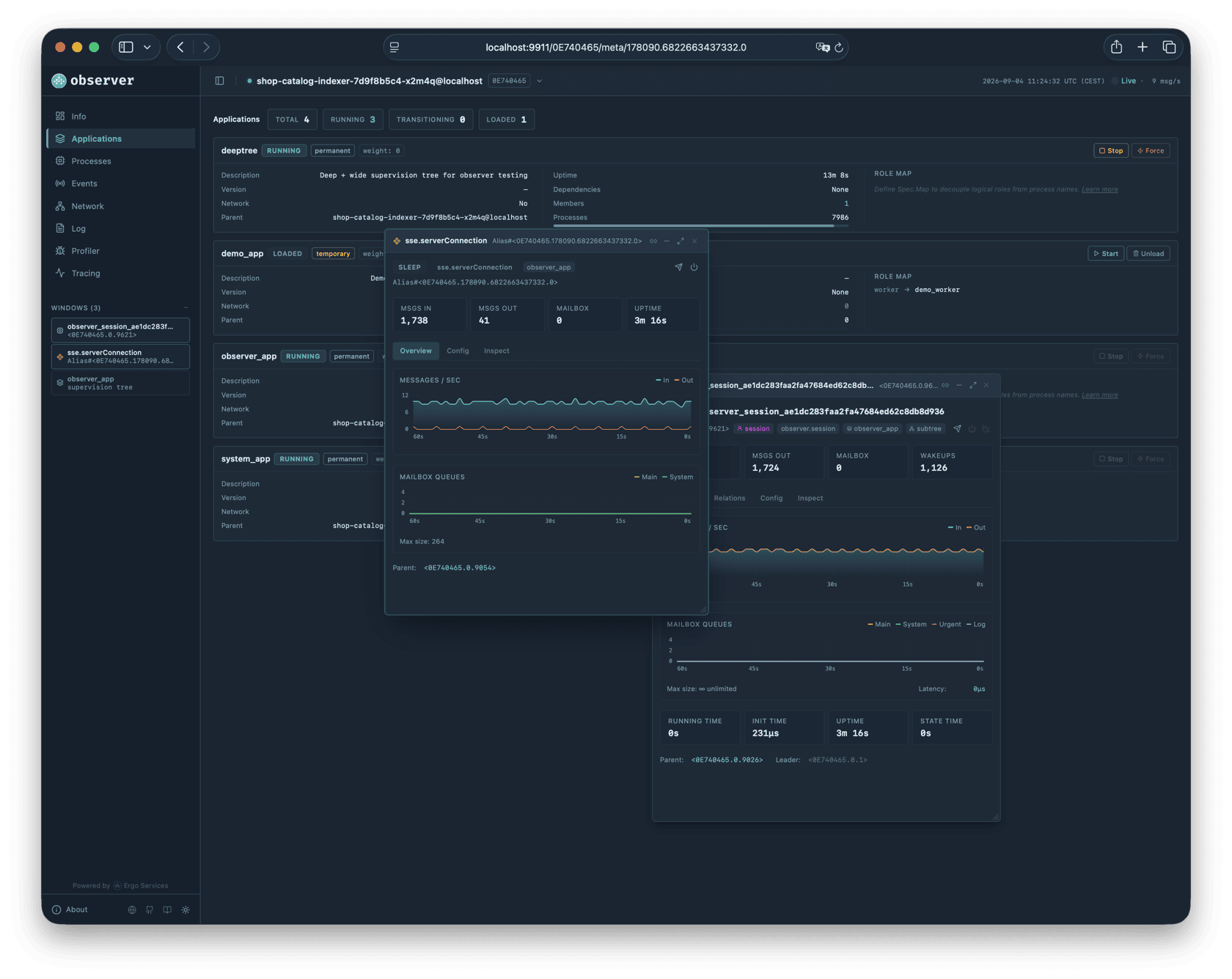1232x979 pixels.
Task: Switch to Config tab in sse.serverConnection window
Action: click(458, 351)
